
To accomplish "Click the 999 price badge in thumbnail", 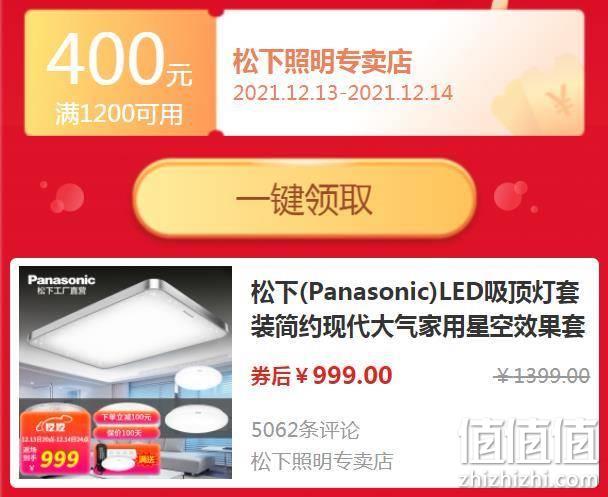I will point(60,460).
